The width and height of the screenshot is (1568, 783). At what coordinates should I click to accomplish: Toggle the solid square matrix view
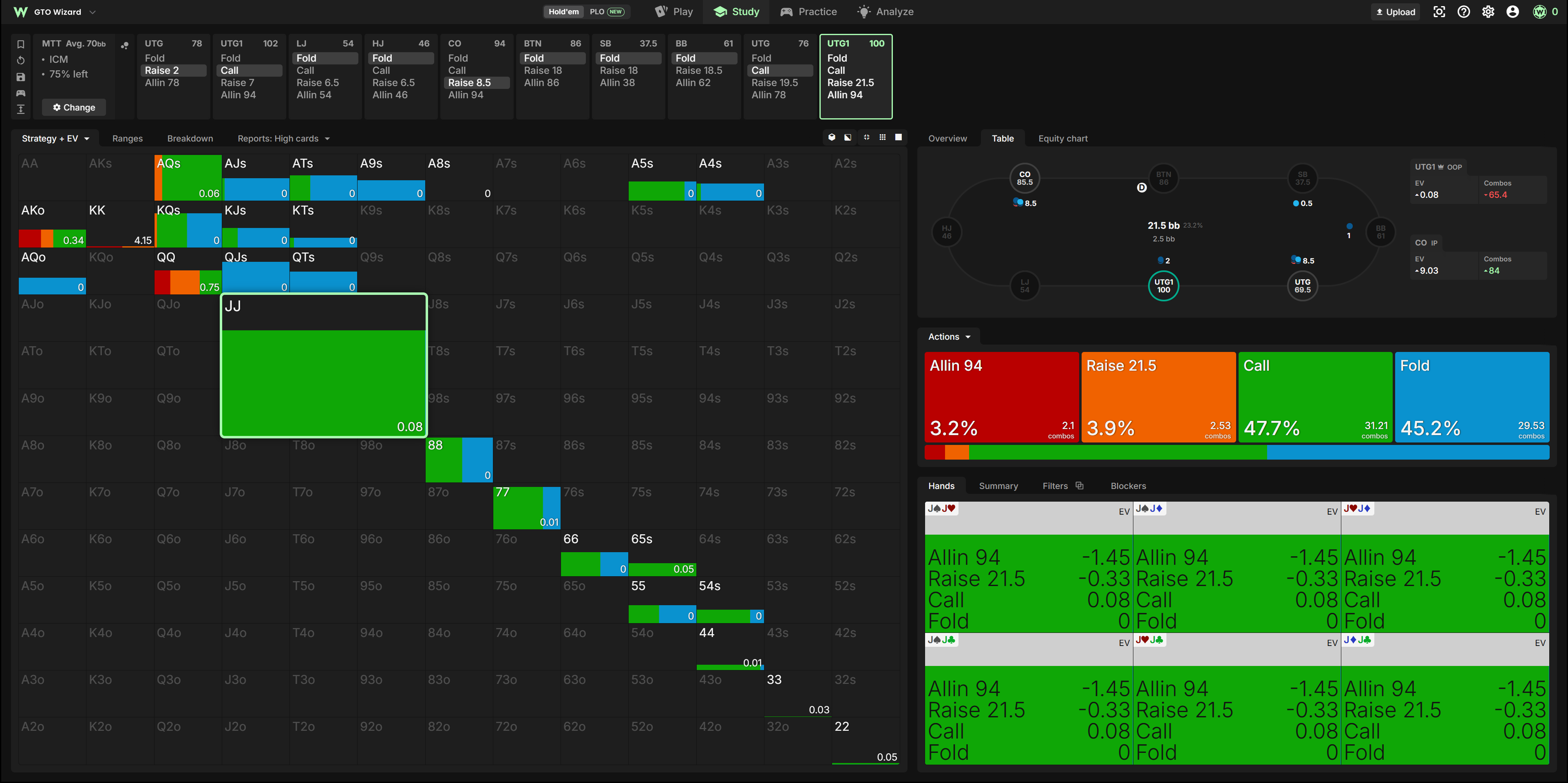pos(899,137)
